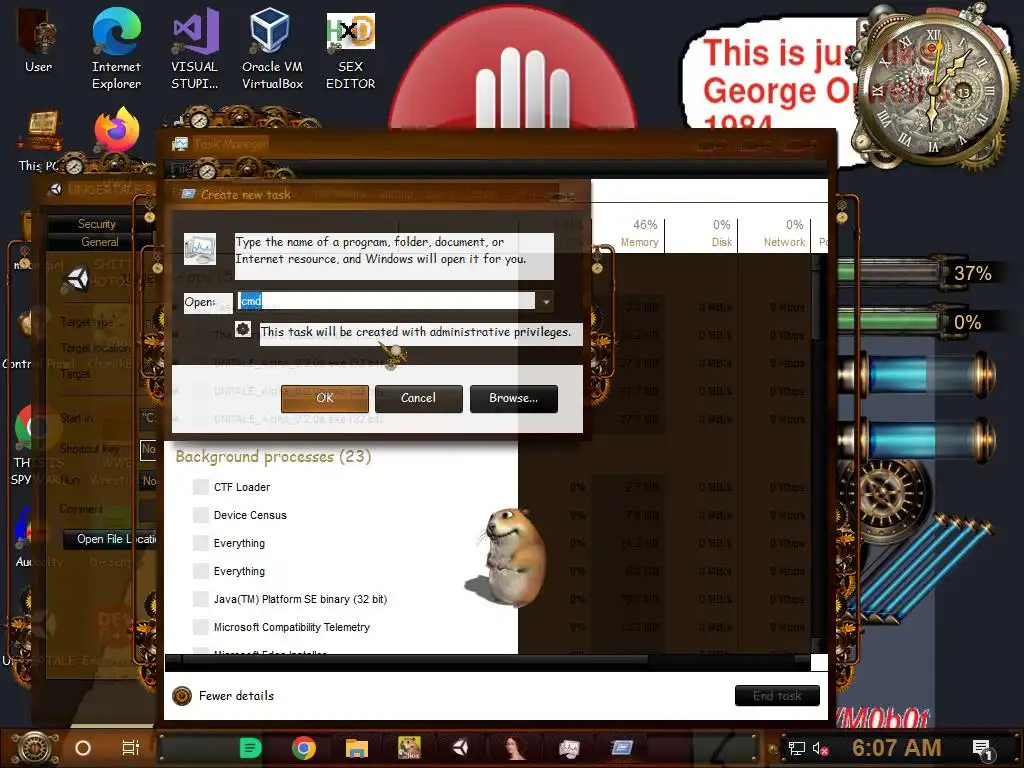This screenshot has height=768, width=1024.
Task: Click the 0% green gauge bar
Action: [x=889, y=321]
